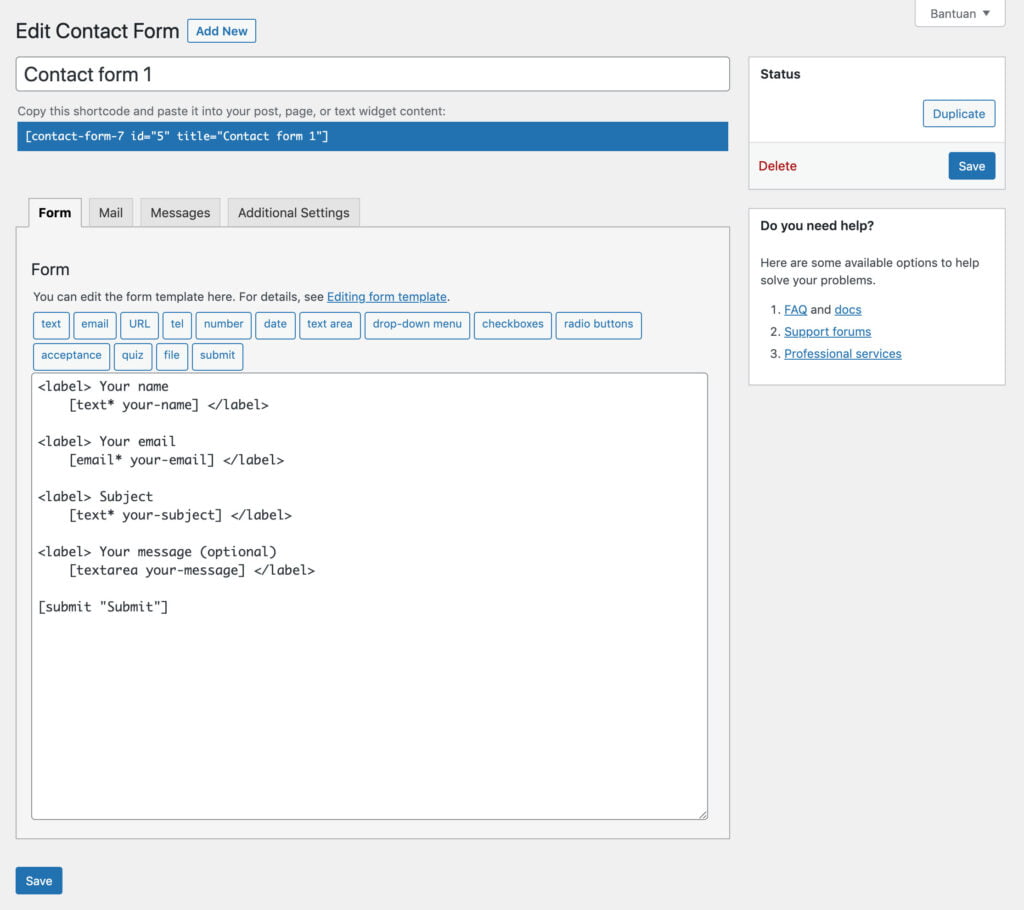Select the contact-form-7 shortcode field

pyautogui.click(x=372, y=136)
